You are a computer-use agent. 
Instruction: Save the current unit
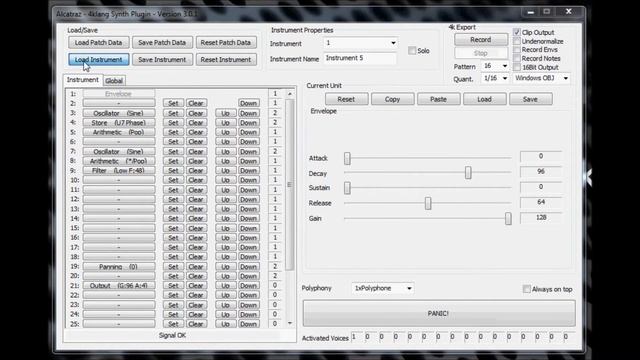tap(531, 99)
